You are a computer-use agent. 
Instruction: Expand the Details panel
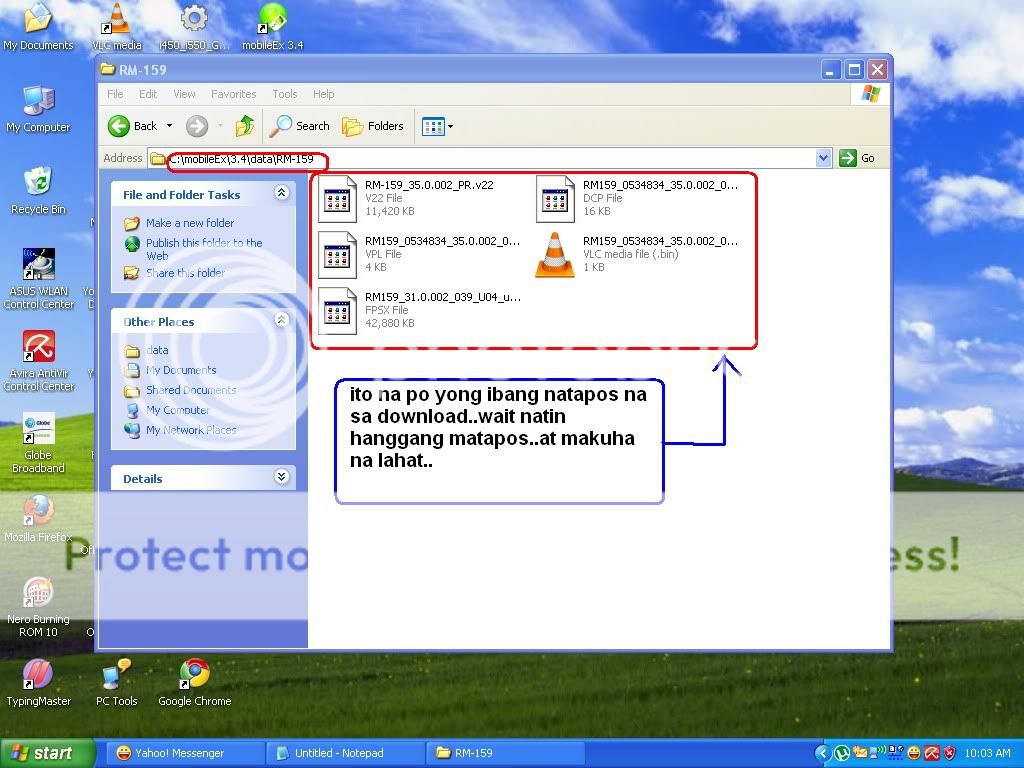point(281,478)
